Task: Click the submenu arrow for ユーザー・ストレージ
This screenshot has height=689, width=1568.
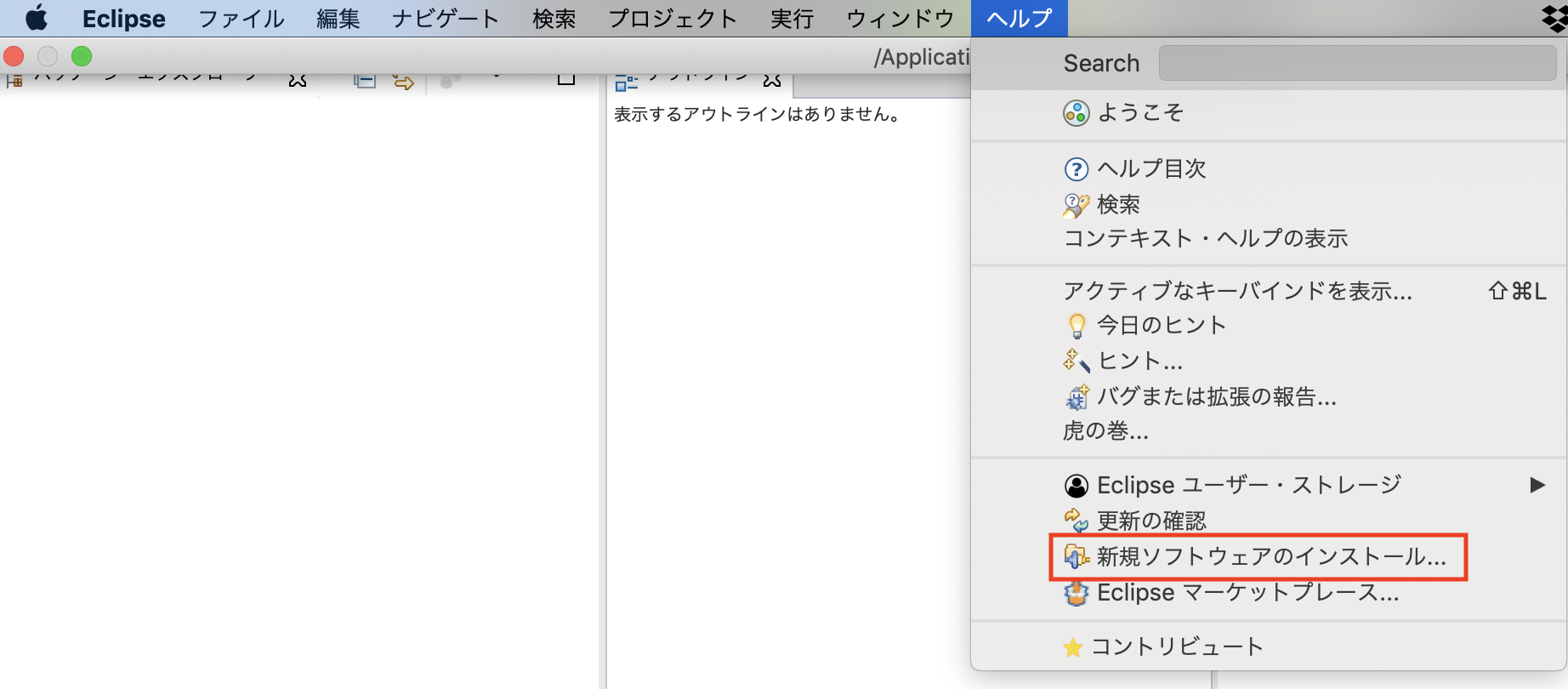Action: (x=1537, y=485)
